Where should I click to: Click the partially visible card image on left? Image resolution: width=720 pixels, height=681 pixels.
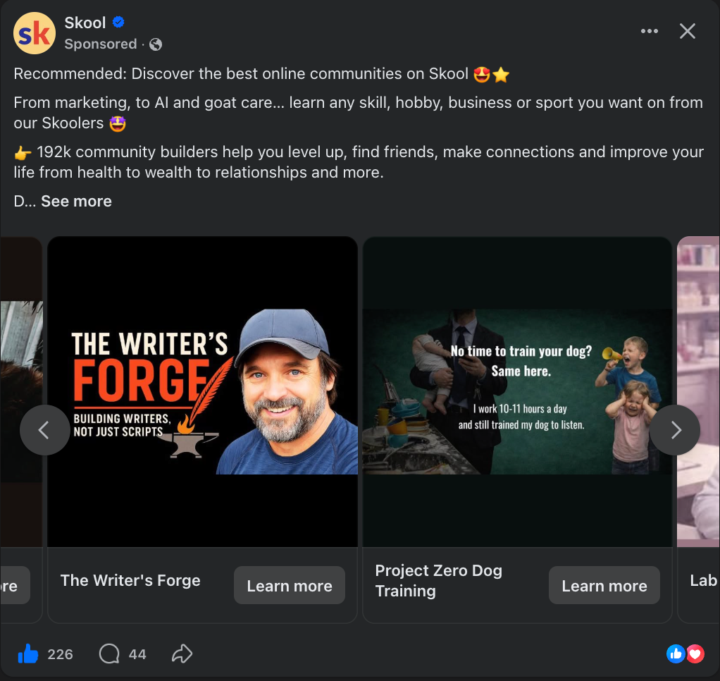[21, 391]
